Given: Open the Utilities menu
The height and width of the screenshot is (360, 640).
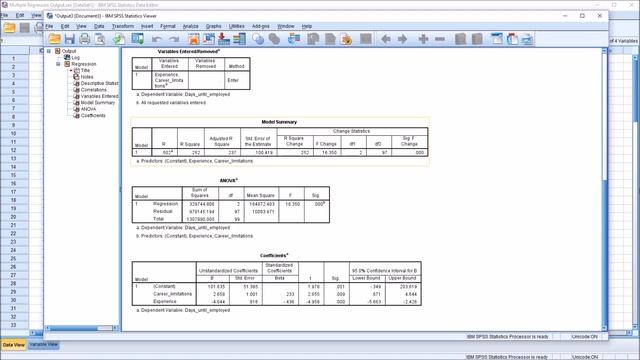Looking at the screenshot, I should pos(236,26).
